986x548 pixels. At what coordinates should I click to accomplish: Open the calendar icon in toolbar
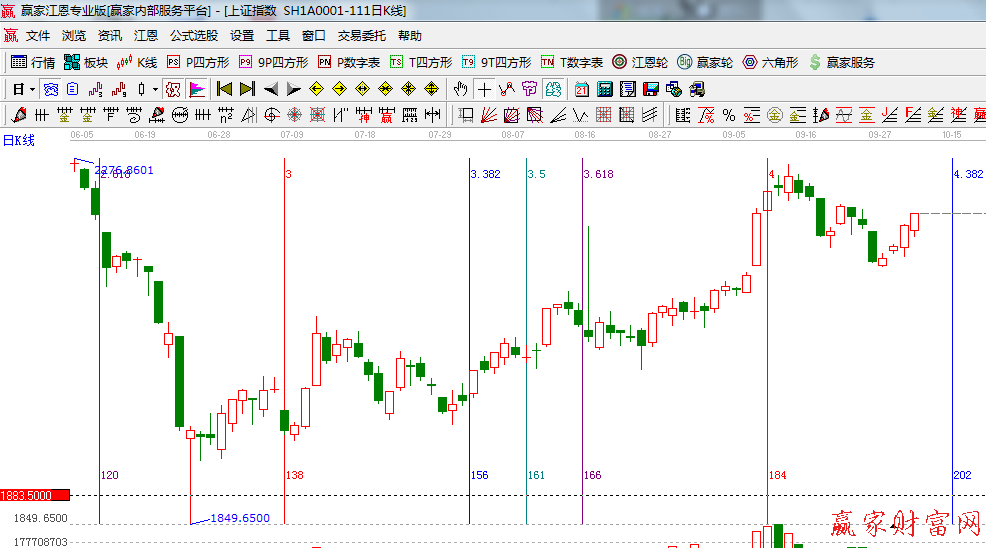581,89
